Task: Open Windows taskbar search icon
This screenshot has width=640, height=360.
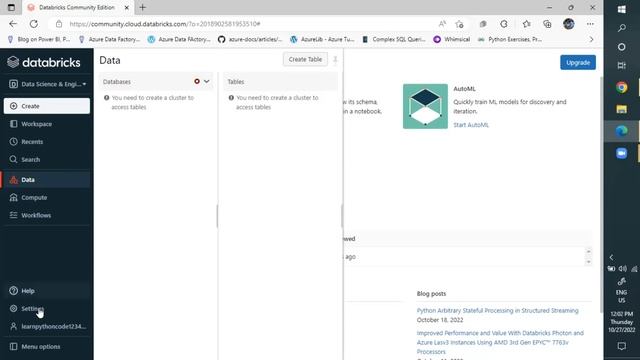Action: [622, 28]
